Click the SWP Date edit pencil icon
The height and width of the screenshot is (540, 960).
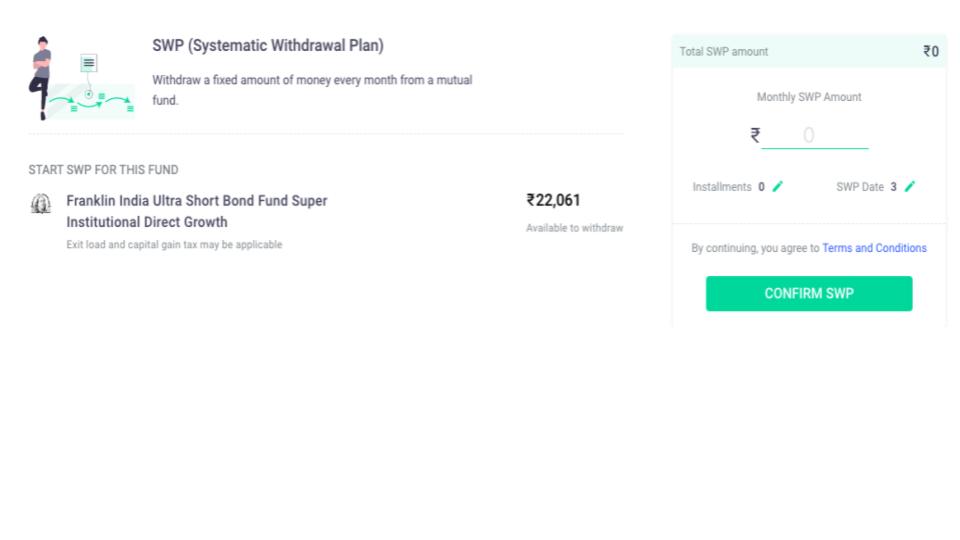pyautogui.click(x=910, y=187)
